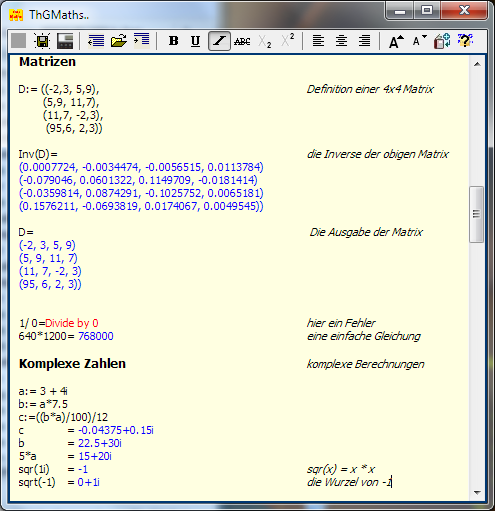The image size is (495, 511).
Task: Toggle underline formatting
Action: (196, 41)
